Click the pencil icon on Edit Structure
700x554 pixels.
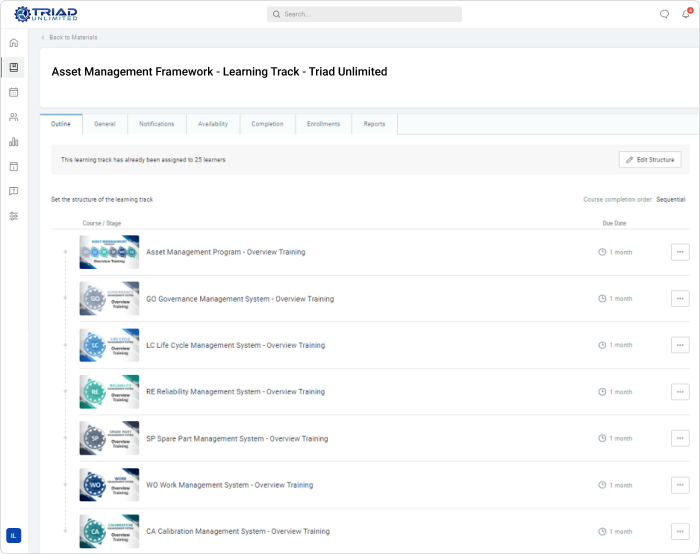click(629, 159)
